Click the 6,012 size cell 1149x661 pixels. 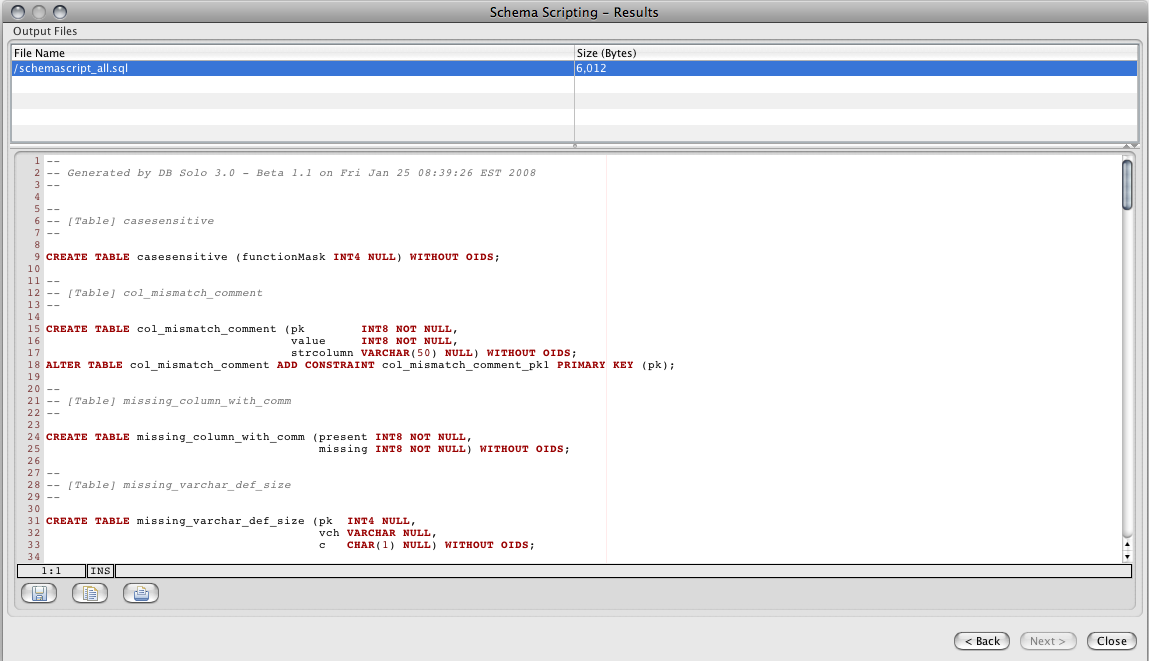point(856,68)
